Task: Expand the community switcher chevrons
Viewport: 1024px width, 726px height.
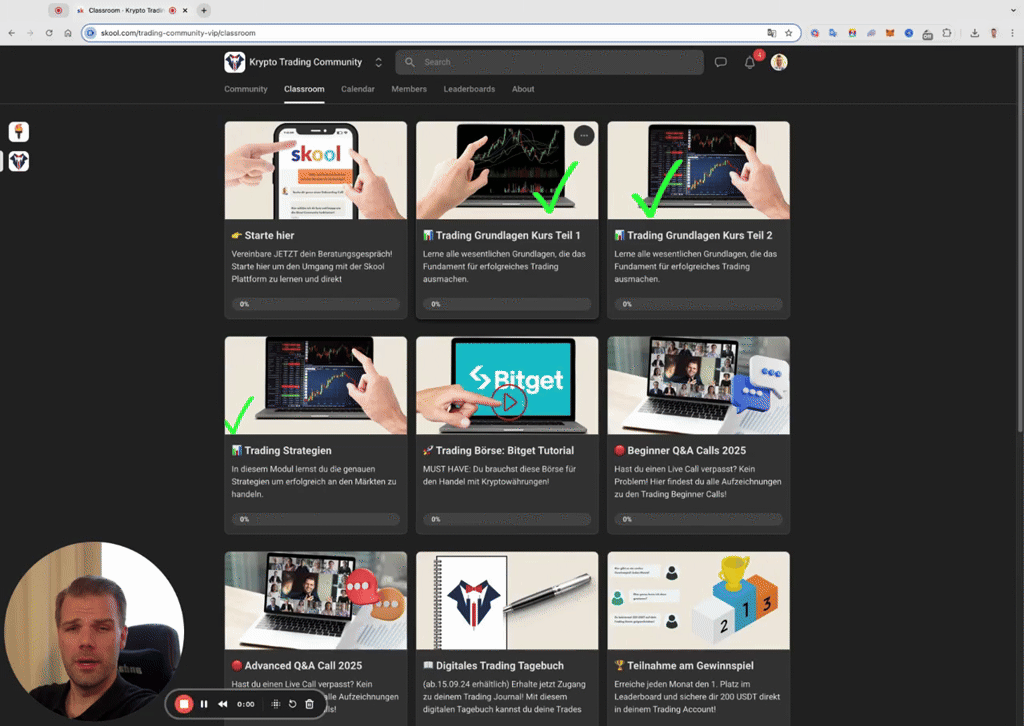Action: point(378,62)
